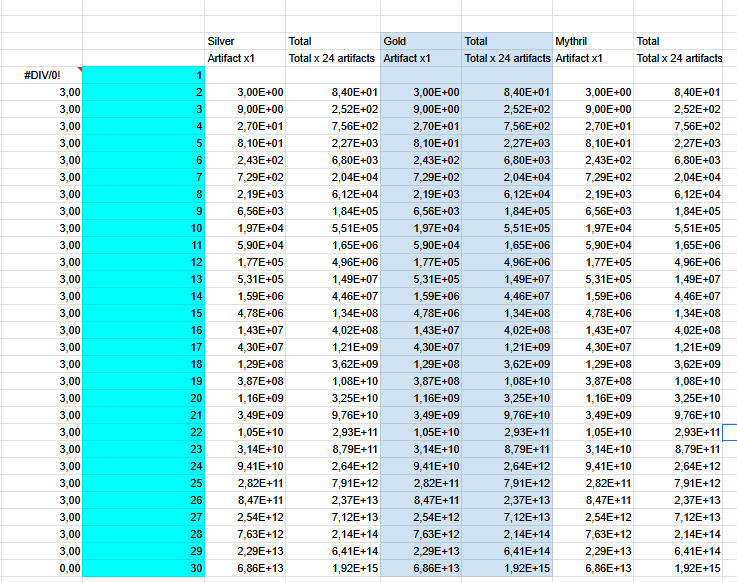The height and width of the screenshot is (582, 737).
Task: Select Mythril Artifact 3,87E+08 cell
Action: (593, 381)
